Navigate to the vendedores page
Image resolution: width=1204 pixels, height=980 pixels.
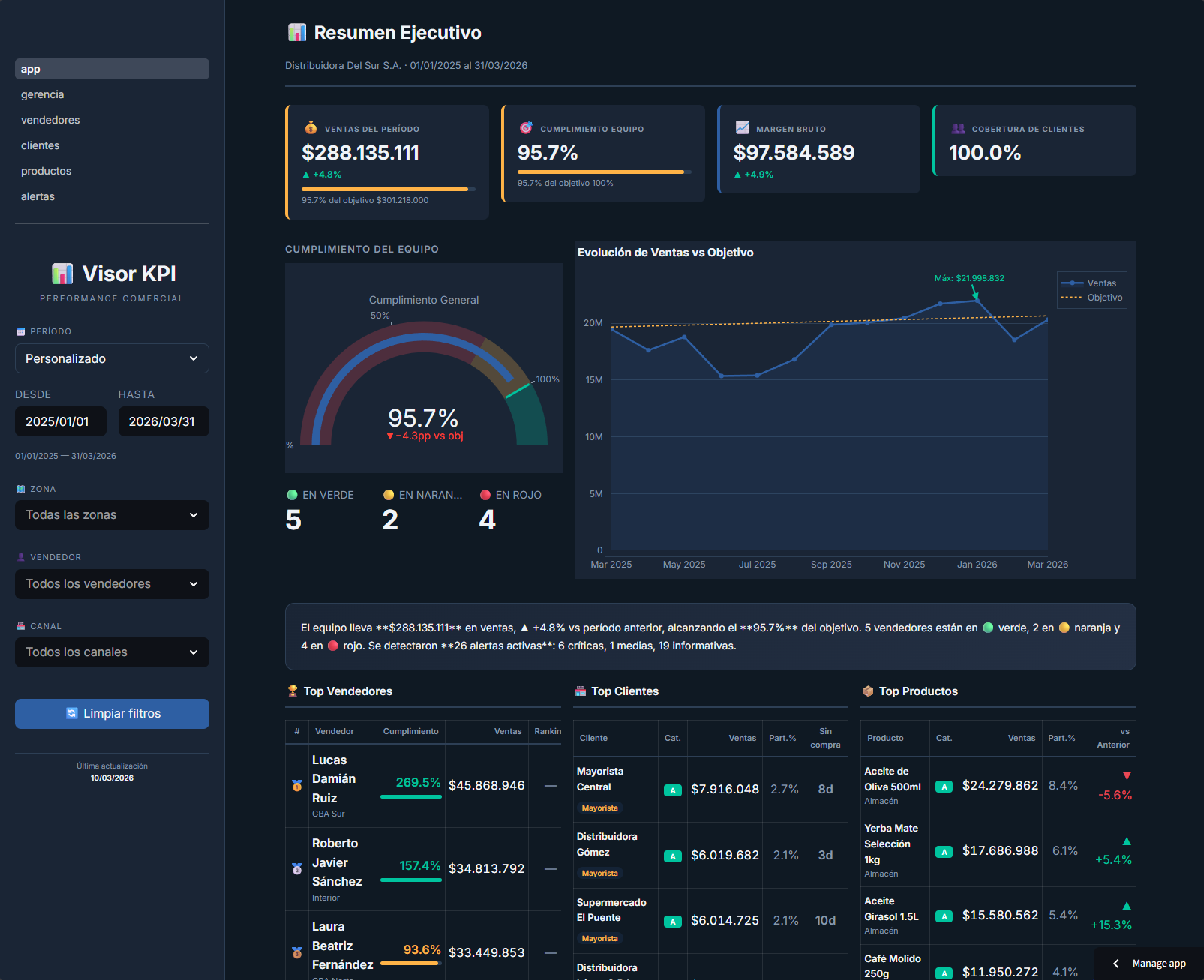coord(112,120)
